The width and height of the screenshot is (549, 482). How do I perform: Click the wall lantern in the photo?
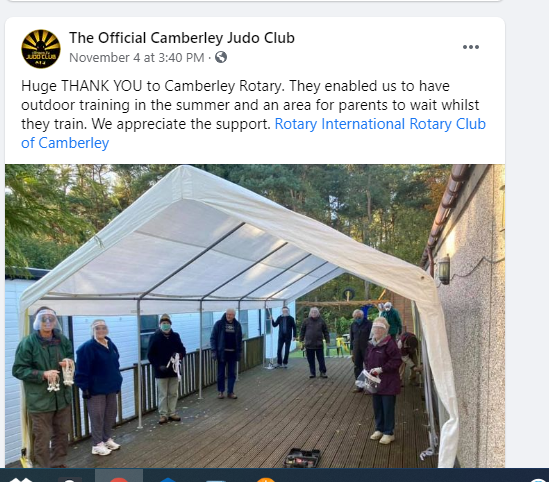444,269
